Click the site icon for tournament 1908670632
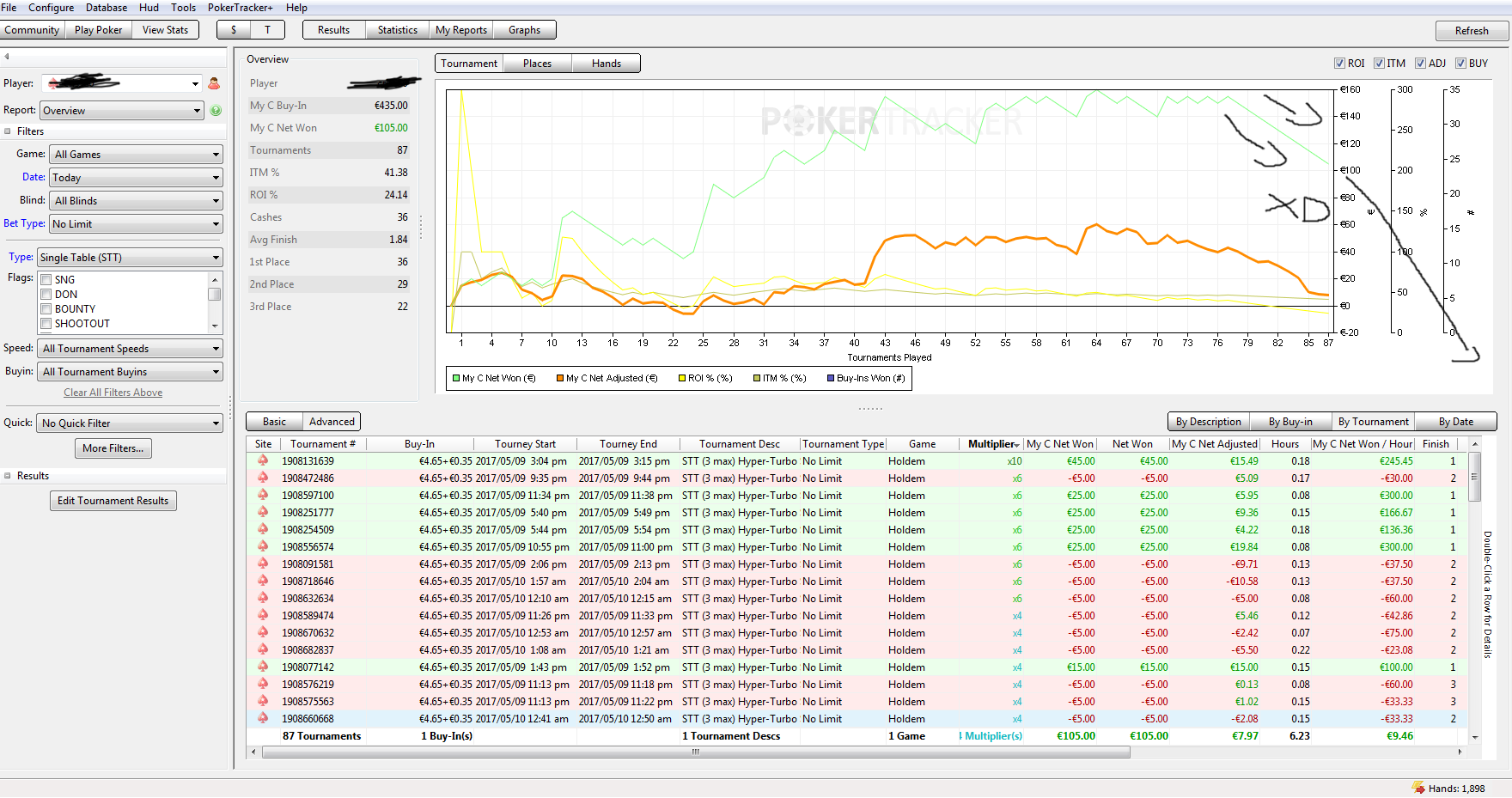The width and height of the screenshot is (1512, 798). tap(263, 632)
